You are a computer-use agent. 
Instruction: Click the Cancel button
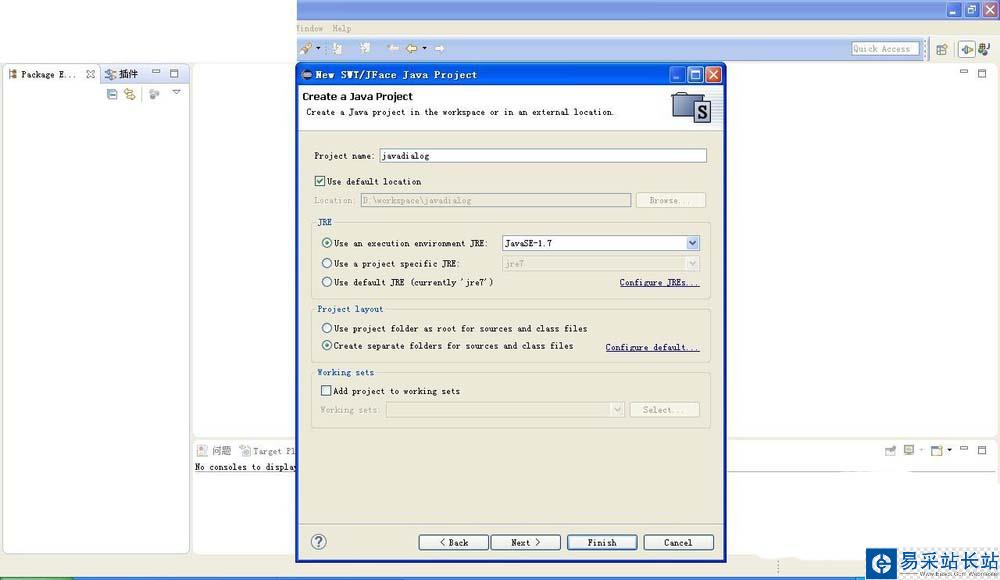click(x=678, y=542)
